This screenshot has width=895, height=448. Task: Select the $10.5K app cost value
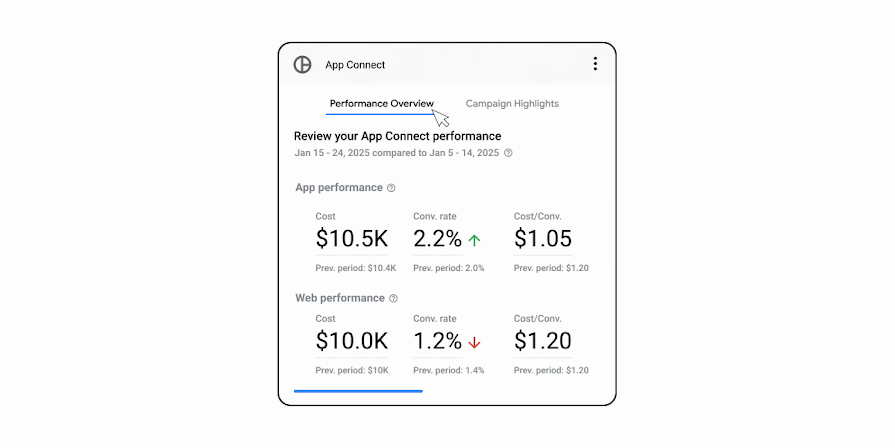click(352, 239)
